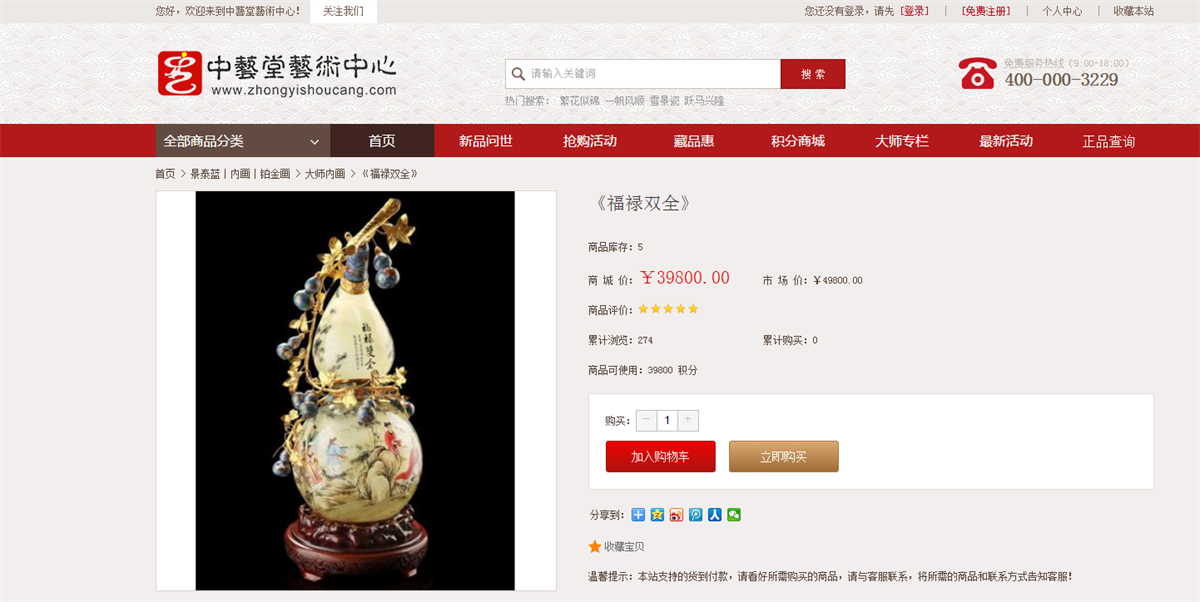Focus the keyword search input field
The width and height of the screenshot is (1200, 602).
point(643,74)
